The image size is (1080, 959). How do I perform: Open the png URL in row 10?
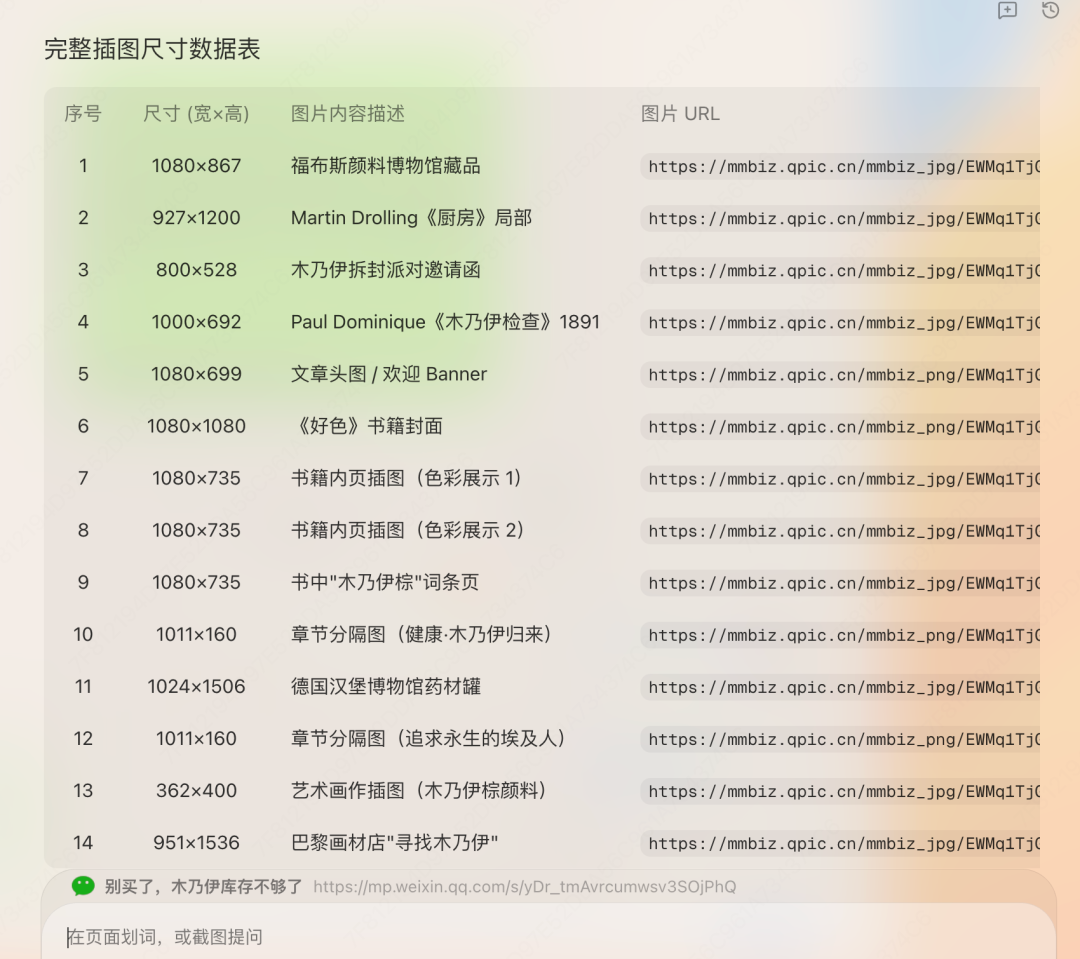(x=840, y=635)
